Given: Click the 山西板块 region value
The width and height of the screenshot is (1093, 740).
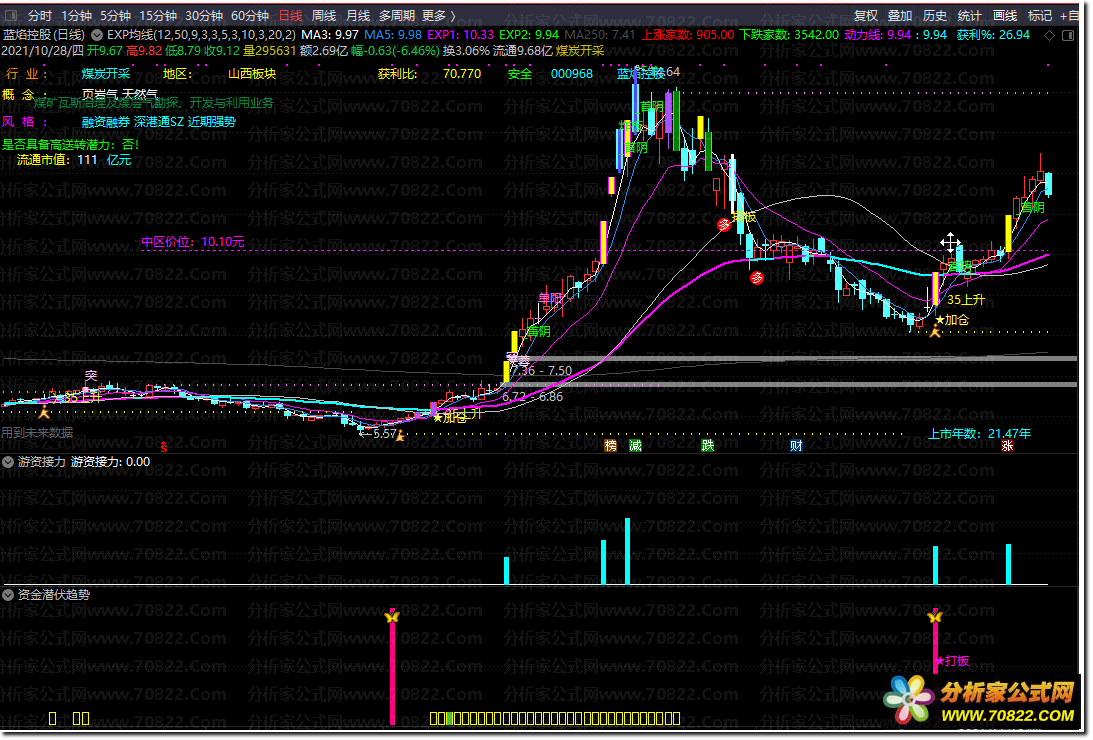Looking at the screenshot, I should coord(252,74).
